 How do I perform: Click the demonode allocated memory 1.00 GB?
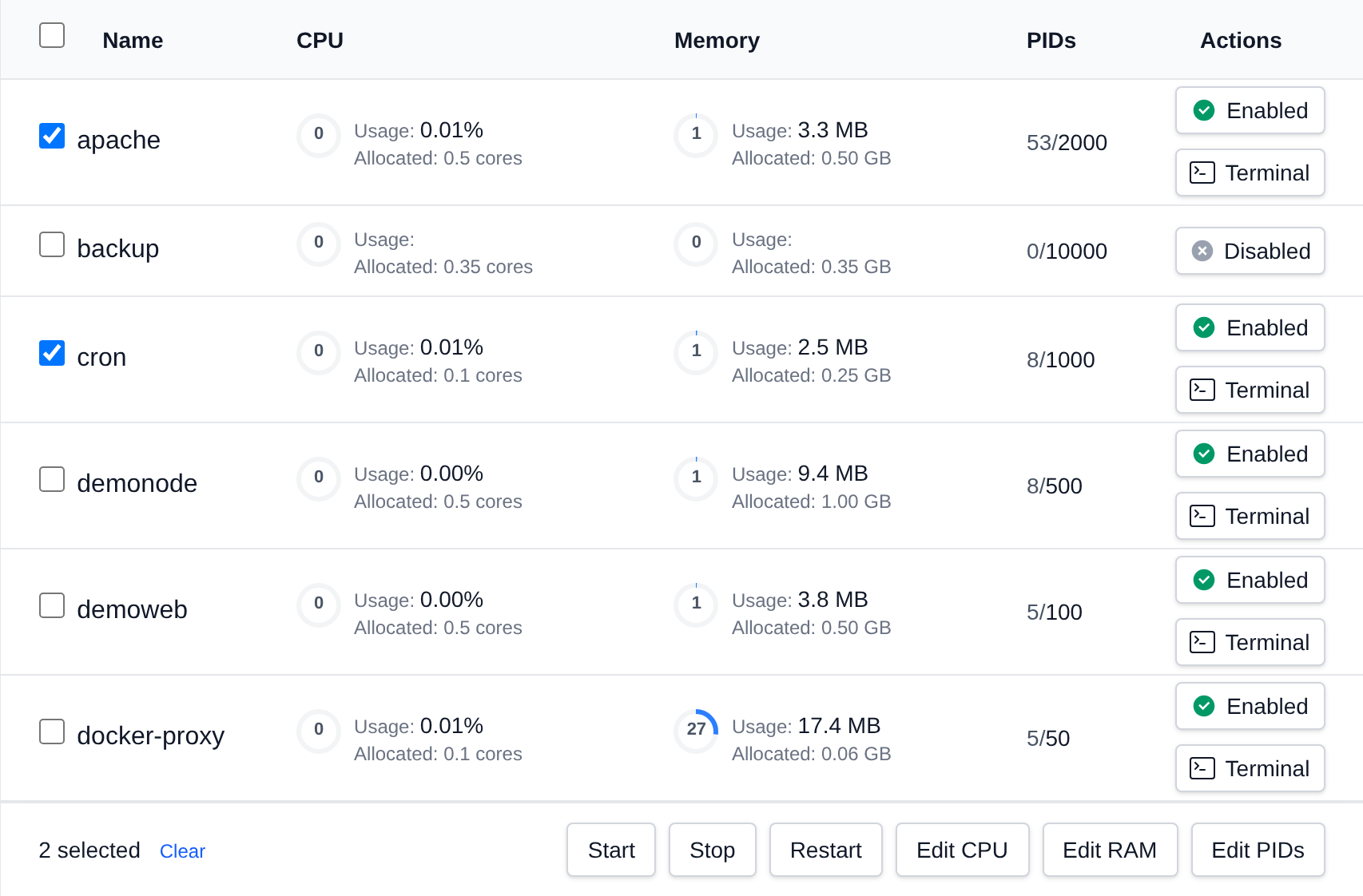pyautogui.click(x=811, y=502)
